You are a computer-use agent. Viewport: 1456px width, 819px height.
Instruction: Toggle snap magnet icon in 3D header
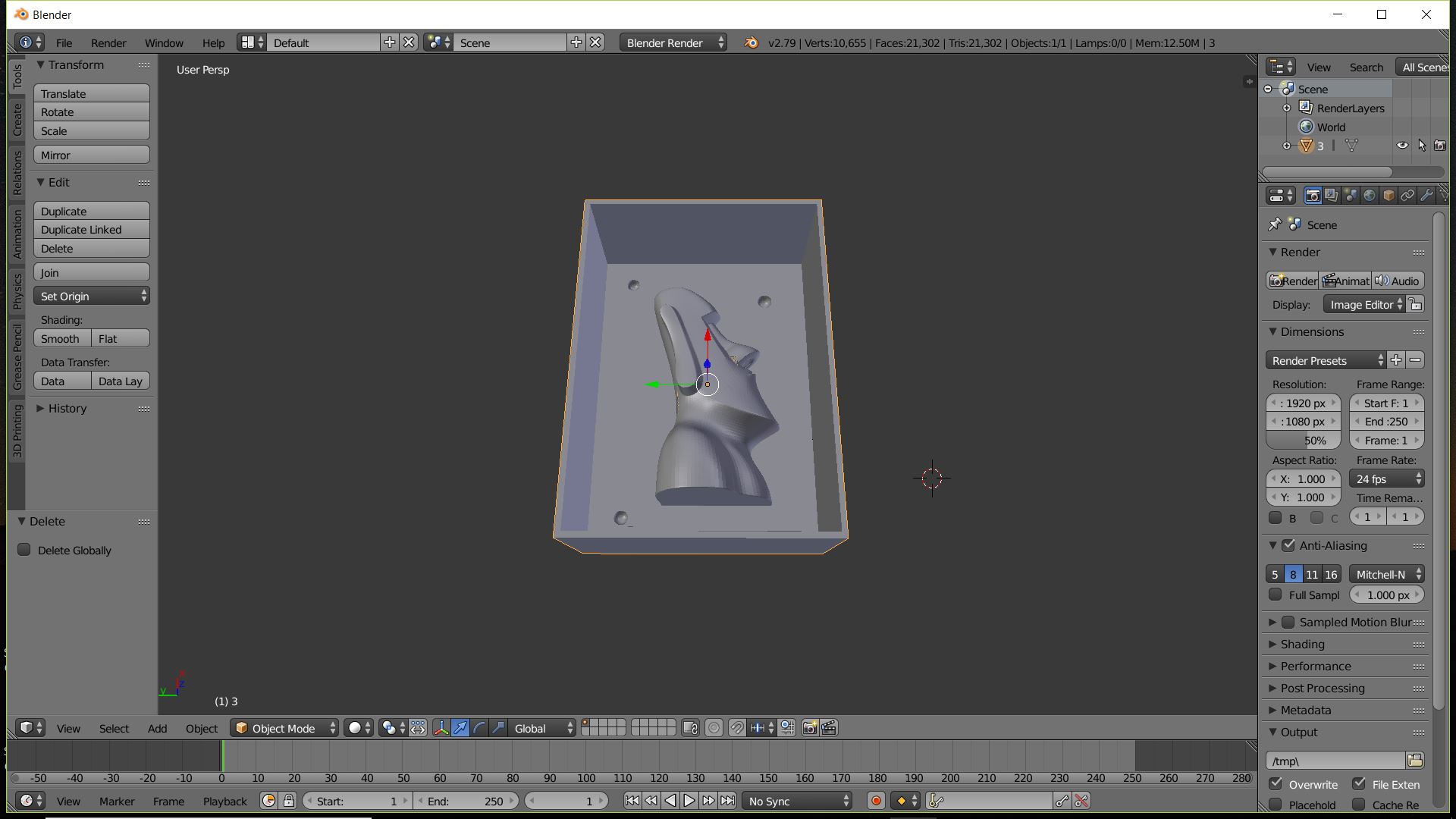point(737,728)
